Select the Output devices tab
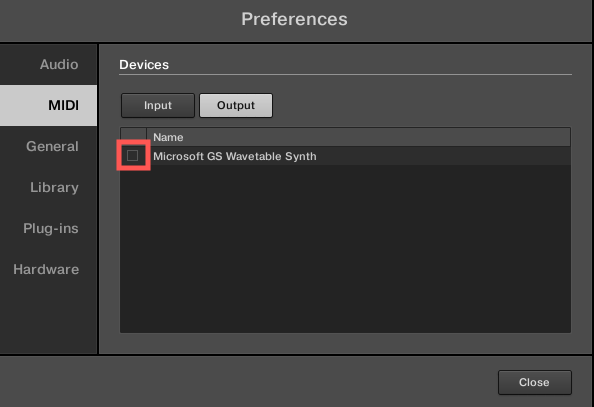Image resolution: width=594 pixels, height=407 pixels. point(236,105)
